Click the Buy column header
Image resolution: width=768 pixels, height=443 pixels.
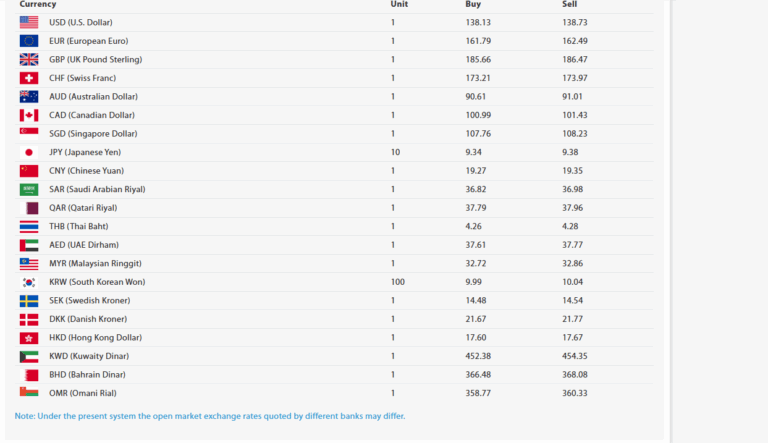pyautogui.click(x=473, y=4)
